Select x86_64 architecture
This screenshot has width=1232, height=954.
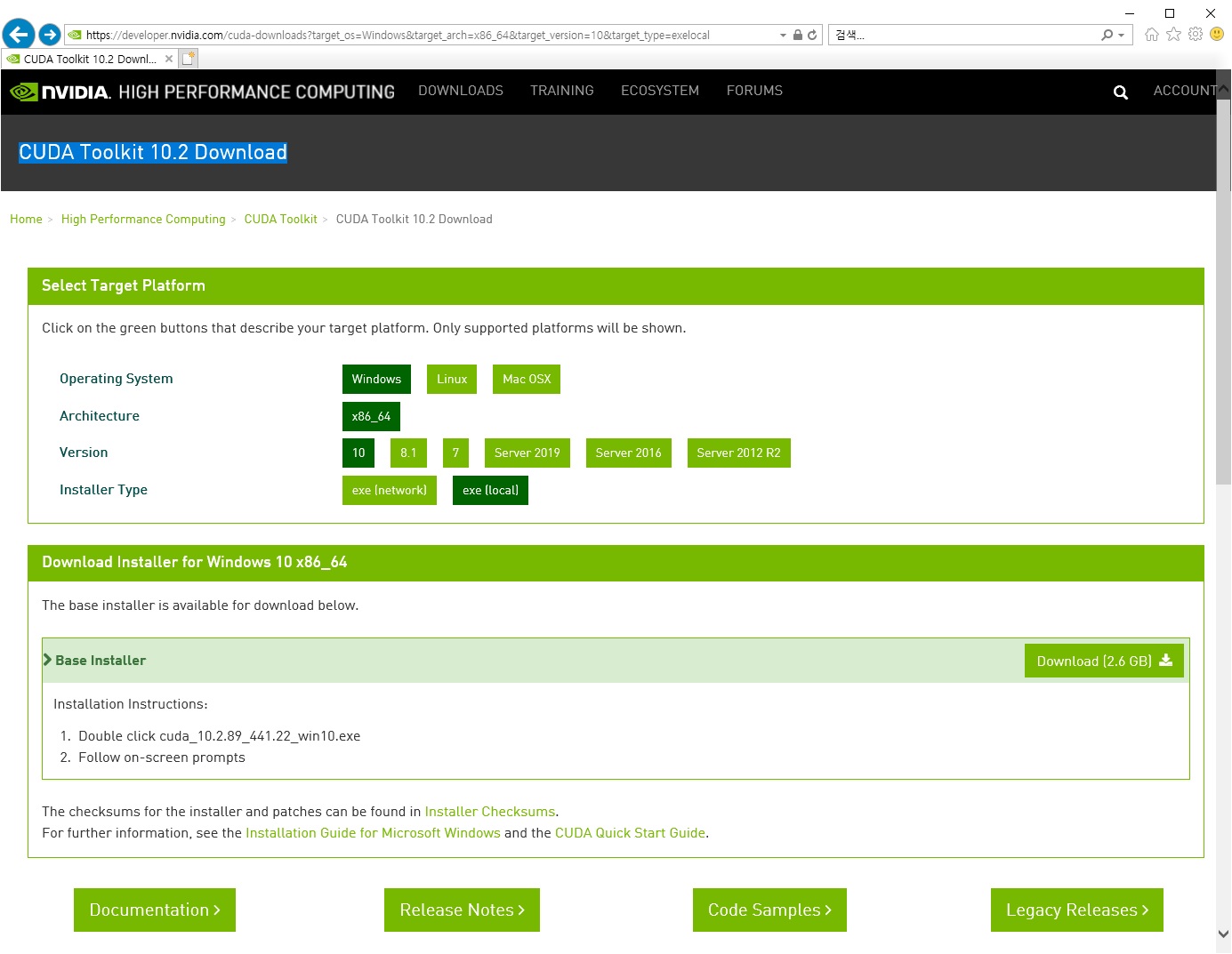coord(371,416)
